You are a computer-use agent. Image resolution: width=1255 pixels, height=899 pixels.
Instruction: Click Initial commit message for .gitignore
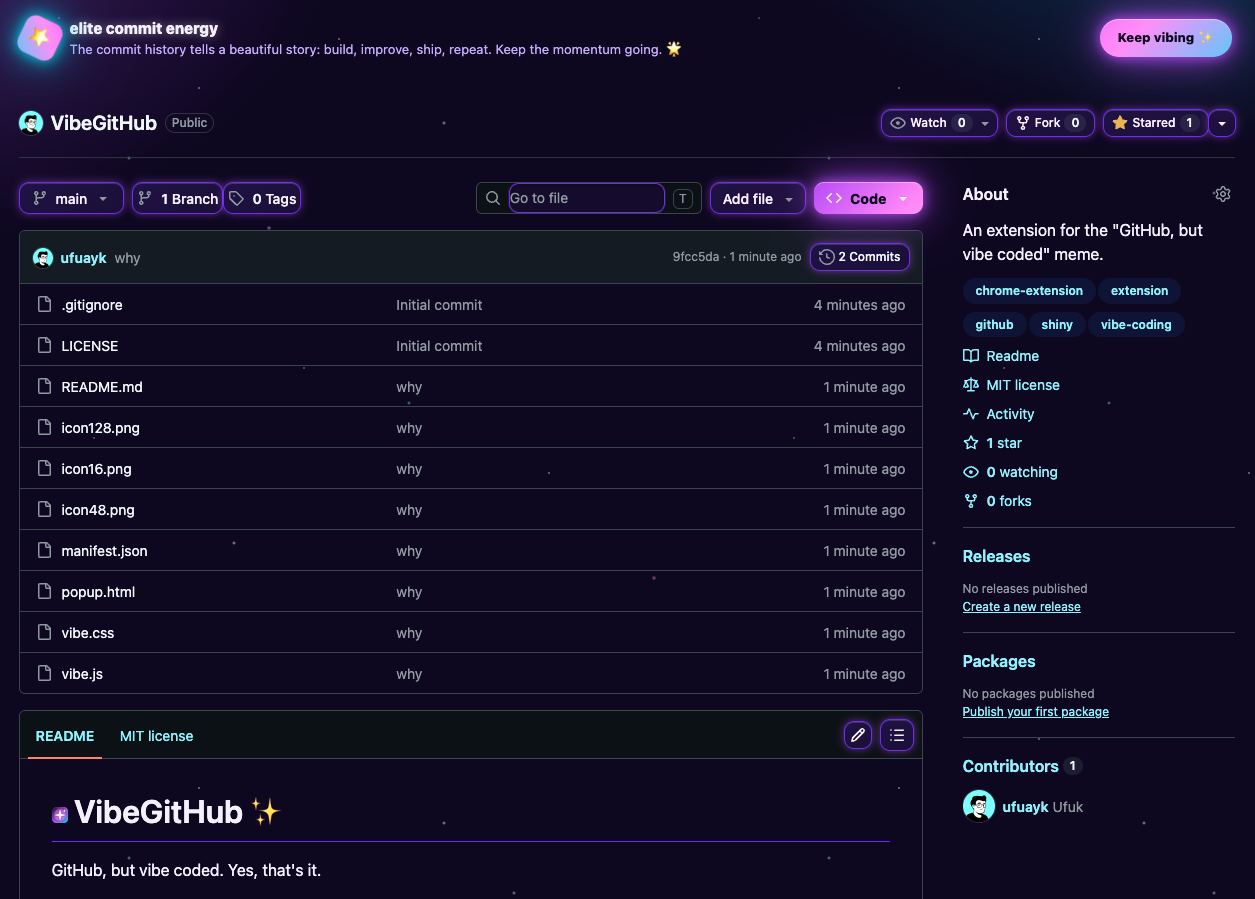pyautogui.click(x=439, y=305)
